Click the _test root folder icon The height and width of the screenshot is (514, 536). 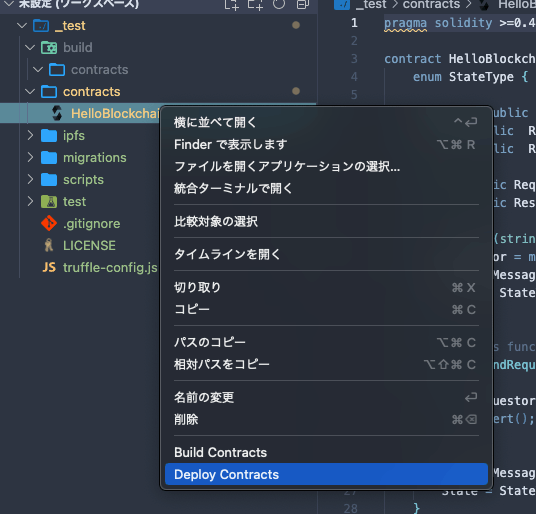pos(41,26)
